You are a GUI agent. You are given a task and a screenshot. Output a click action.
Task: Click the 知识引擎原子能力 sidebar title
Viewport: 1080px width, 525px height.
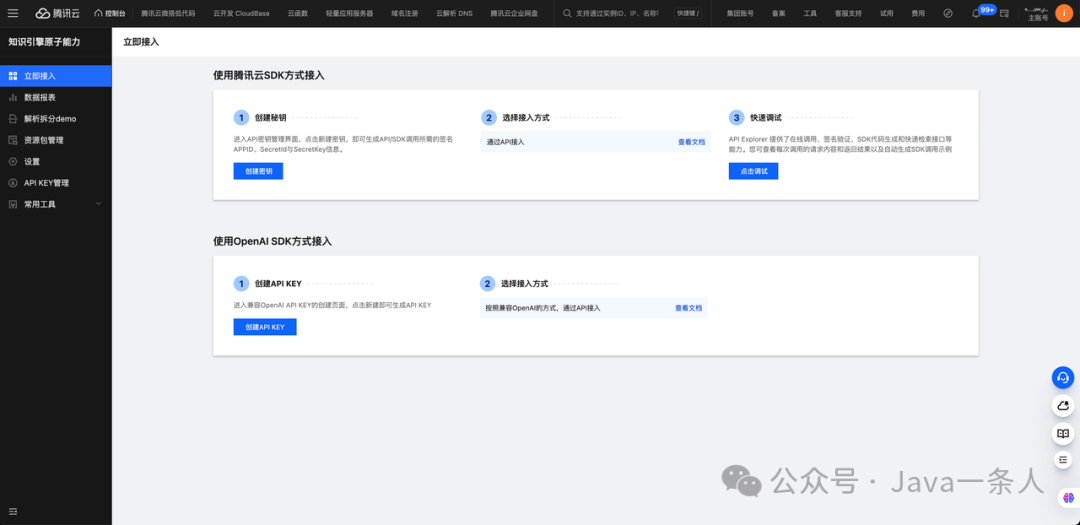click(x=44, y=42)
